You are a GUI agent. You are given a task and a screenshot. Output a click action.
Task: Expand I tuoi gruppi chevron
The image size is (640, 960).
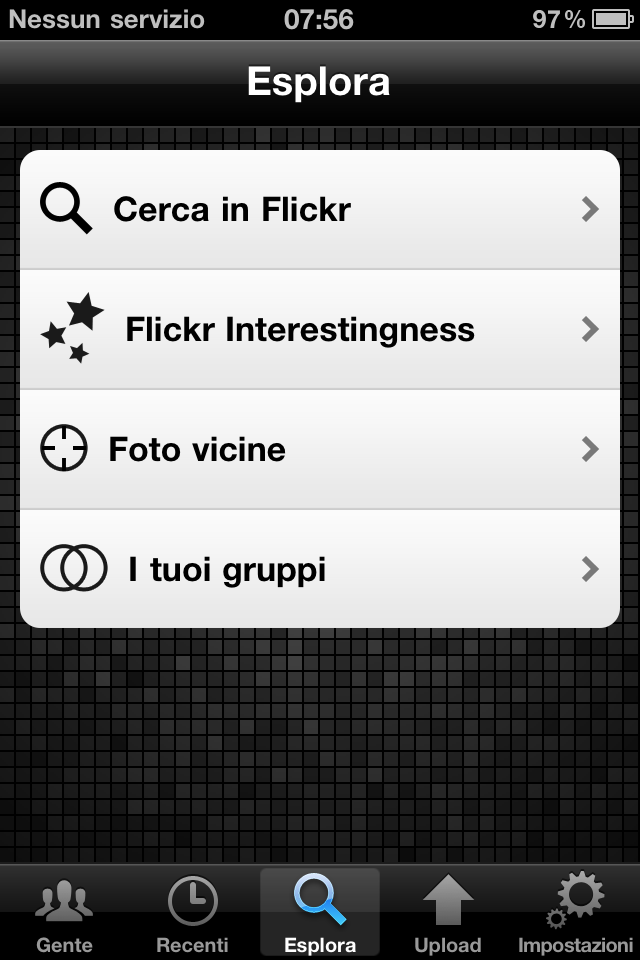click(590, 569)
